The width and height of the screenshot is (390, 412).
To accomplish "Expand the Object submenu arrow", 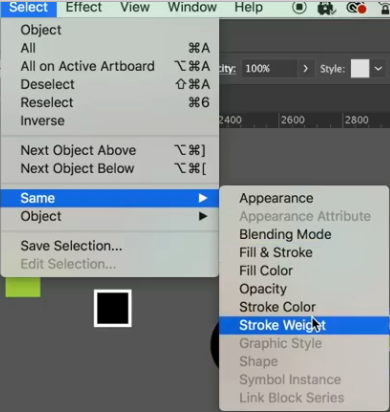I will click(x=203, y=216).
